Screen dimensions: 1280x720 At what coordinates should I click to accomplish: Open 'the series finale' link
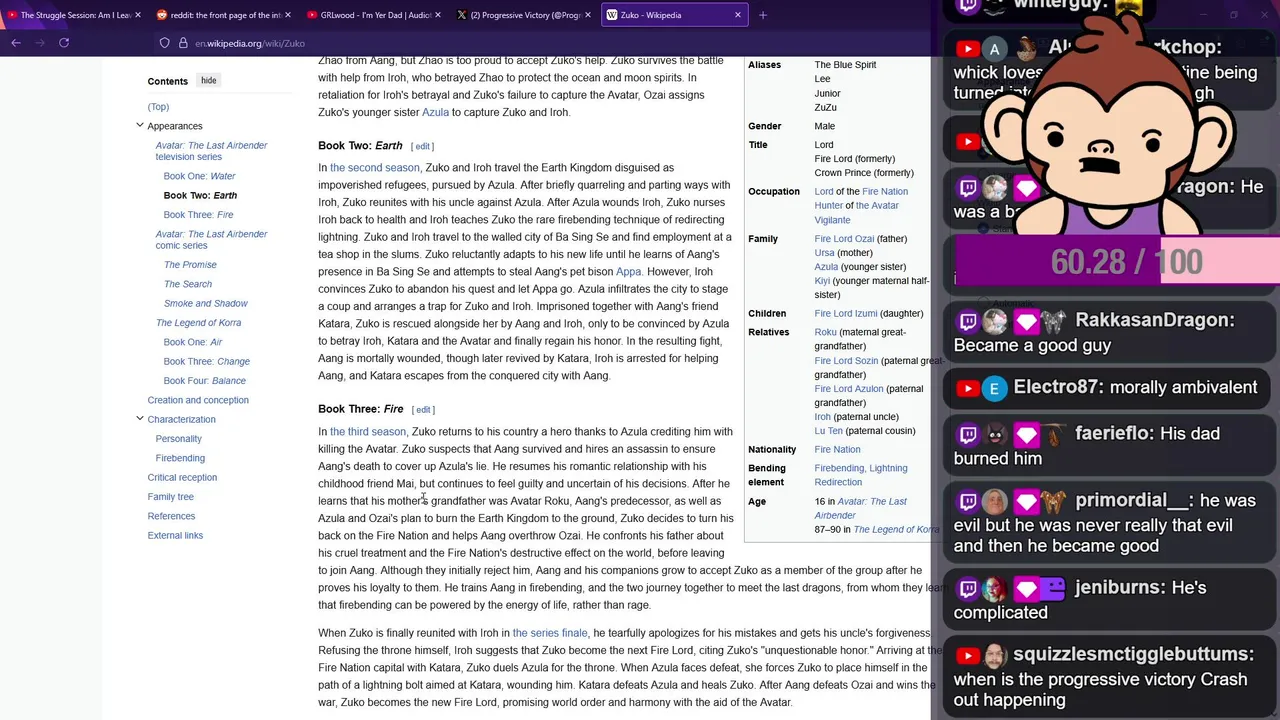(550, 633)
